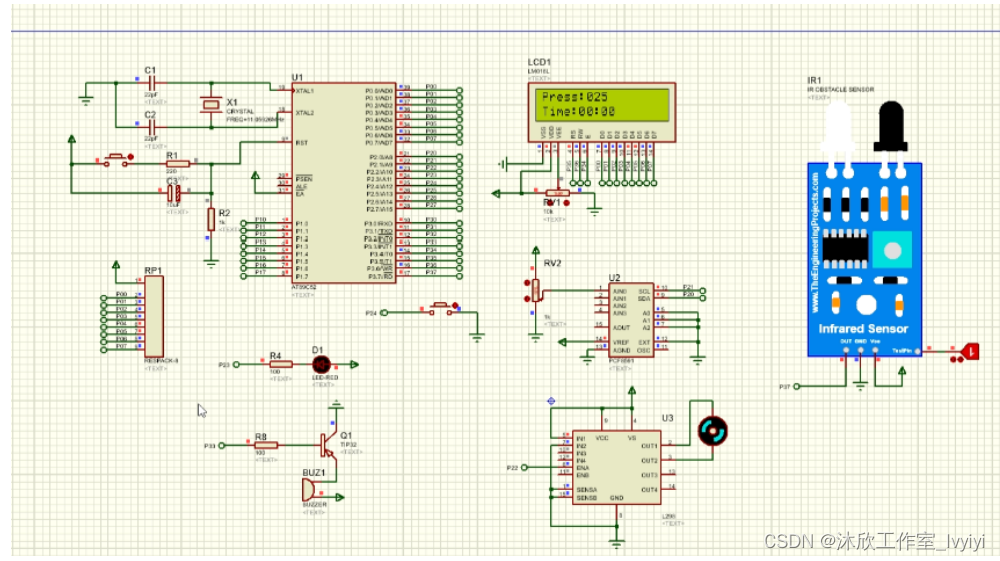The width and height of the screenshot is (1000, 561).
Task: Select resistor R1 in reset circuit
Action: [x=177, y=164]
